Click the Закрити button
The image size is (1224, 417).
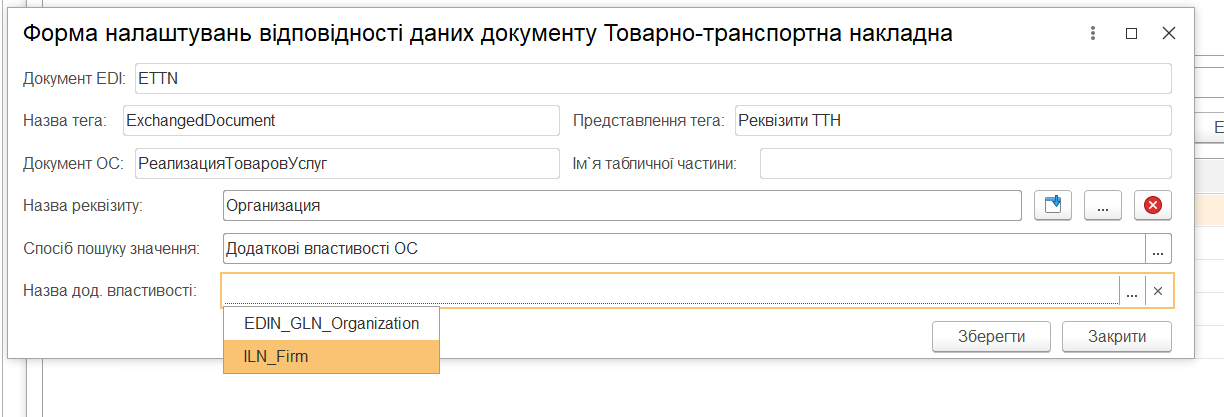click(x=1116, y=336)
